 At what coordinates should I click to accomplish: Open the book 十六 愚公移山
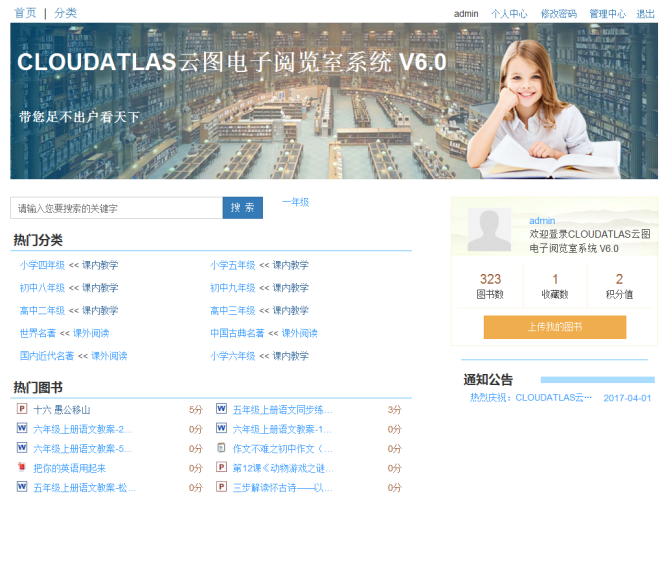pos(62,410)
